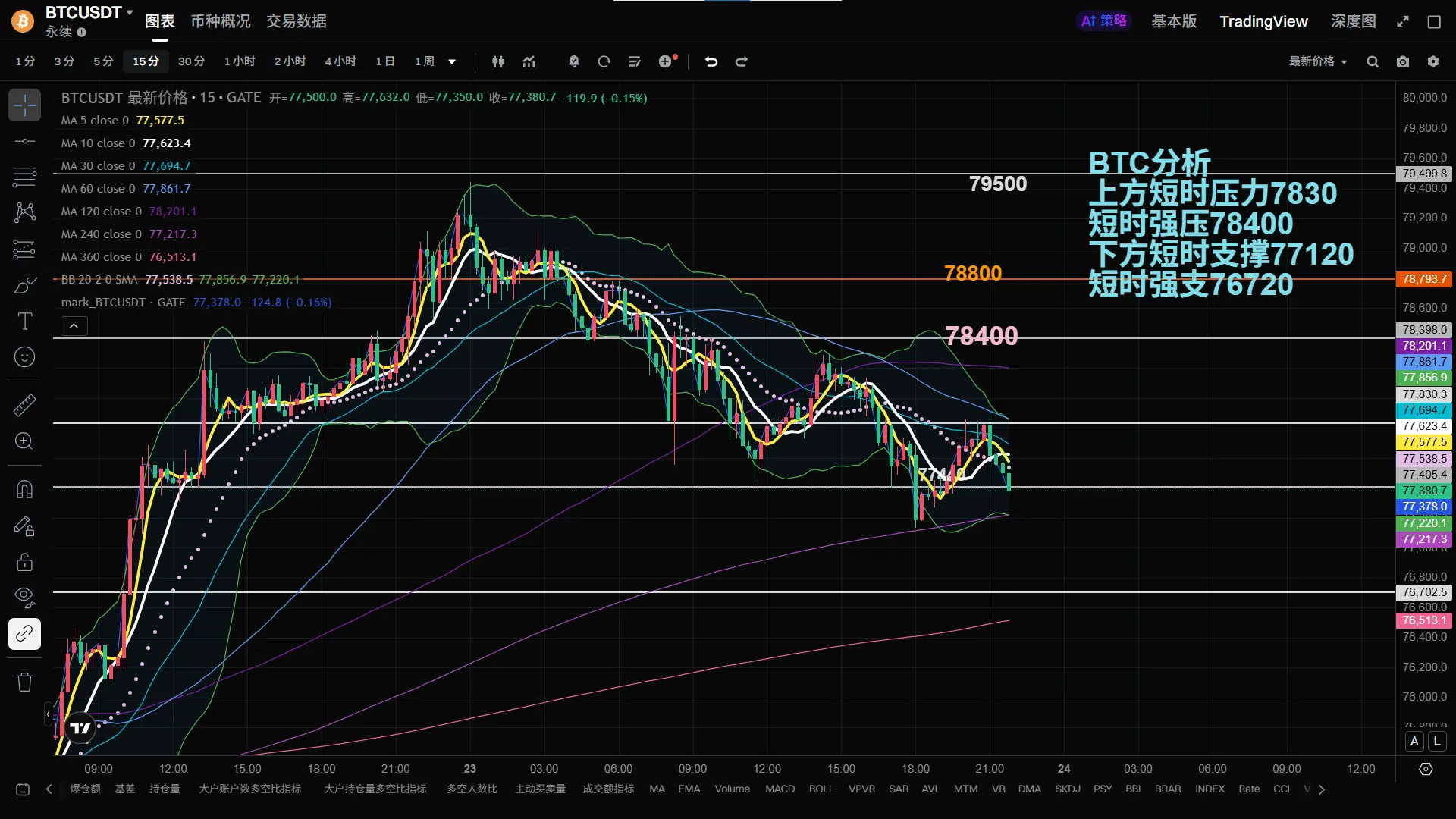
Task: Expand the BTCUSDT symbol dropdown
Action: coord(130,12)
